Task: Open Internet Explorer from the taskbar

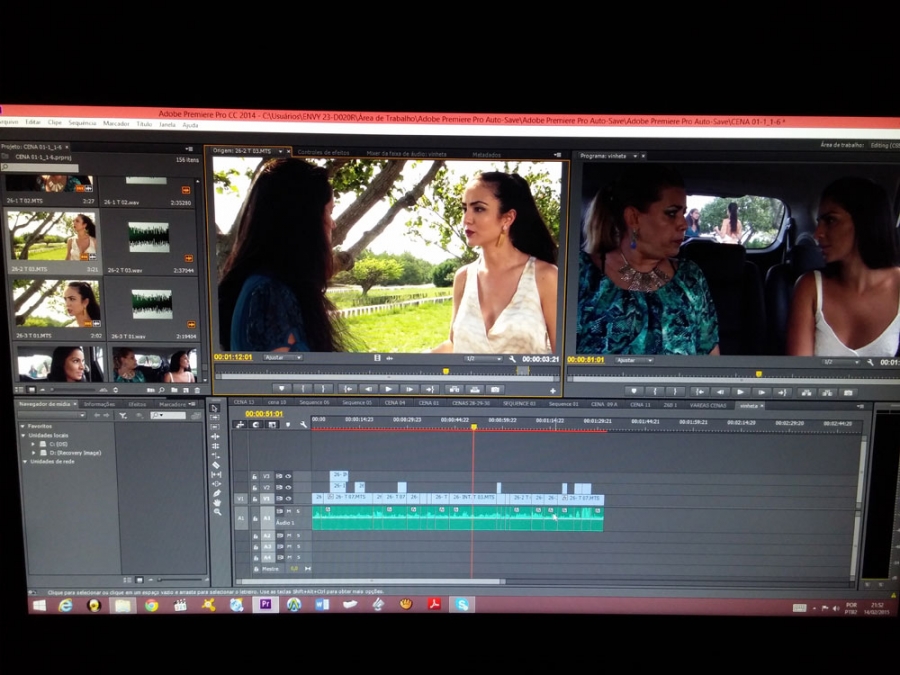Action: point(65,606)
